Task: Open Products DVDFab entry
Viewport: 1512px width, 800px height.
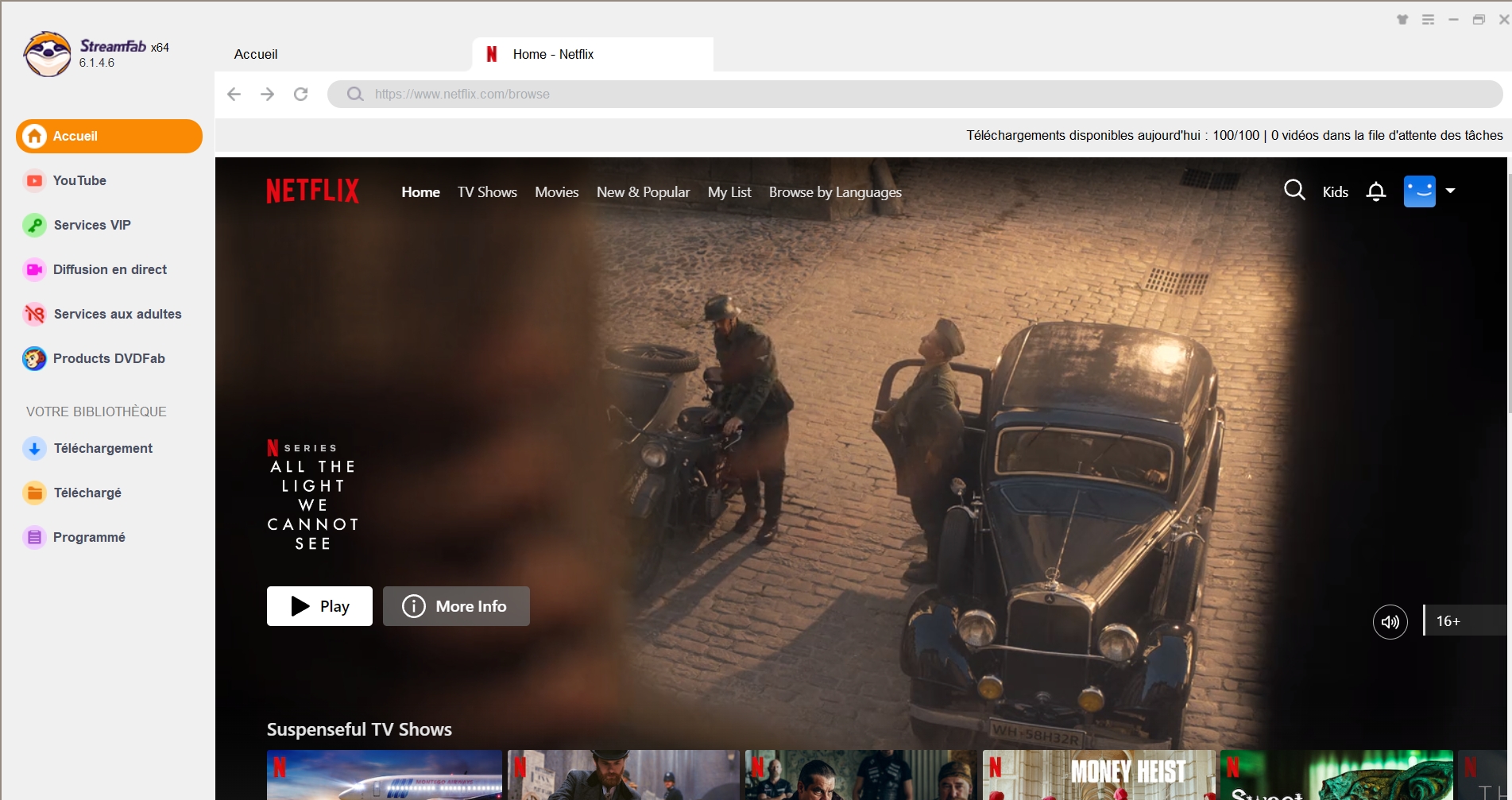Action: pyautogui.click(x=109, y=358)
